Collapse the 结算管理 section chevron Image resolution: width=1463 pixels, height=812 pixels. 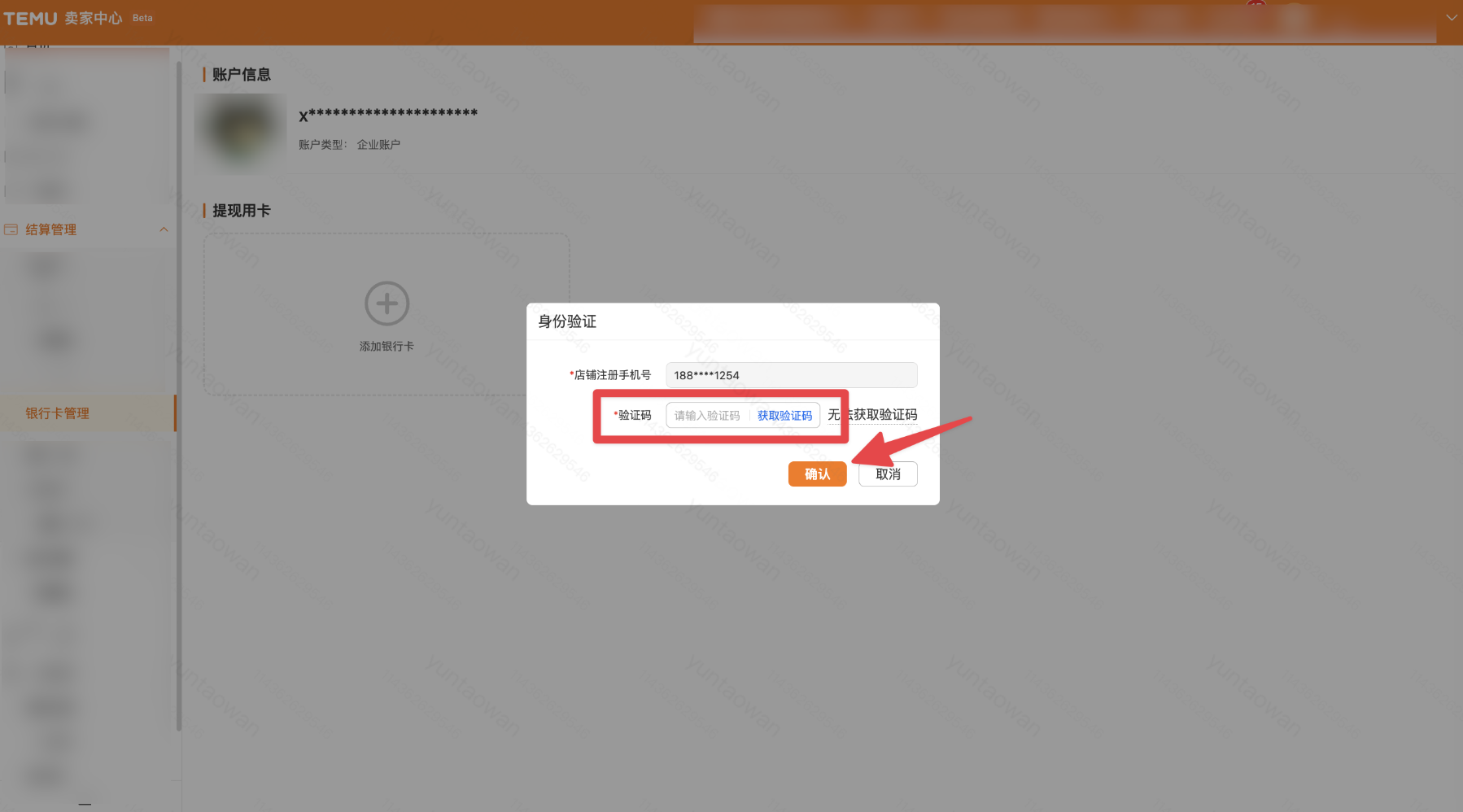pos(164,229)
